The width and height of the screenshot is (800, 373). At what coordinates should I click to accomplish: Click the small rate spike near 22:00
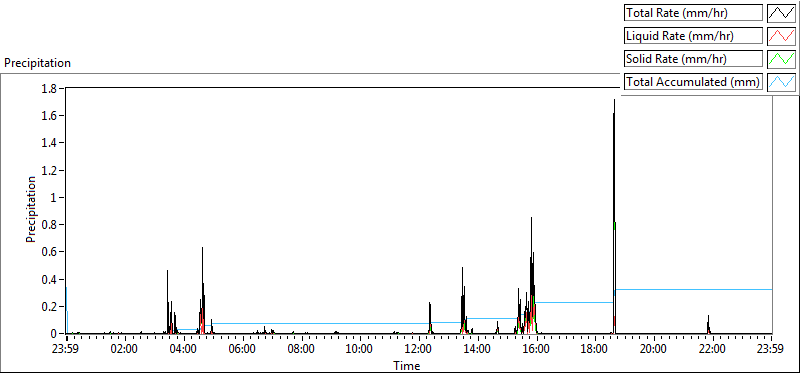coord(708,325)
